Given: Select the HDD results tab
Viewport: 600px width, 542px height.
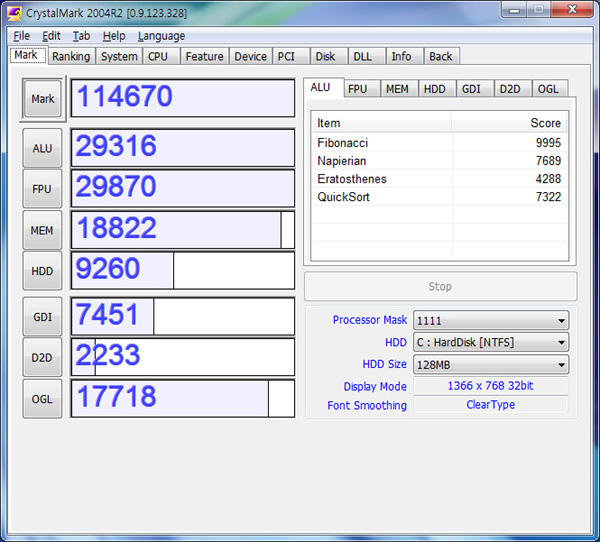Looking at the screenshot, I should coord(435,89).
